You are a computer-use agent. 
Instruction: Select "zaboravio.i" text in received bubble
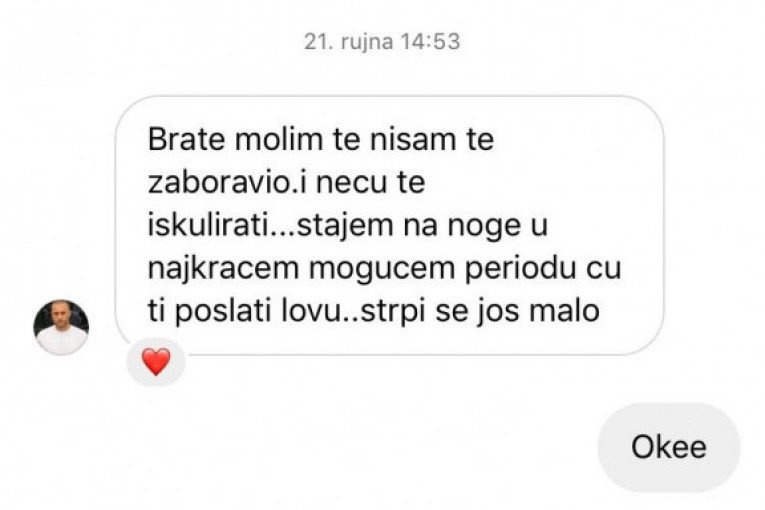[228, 183]
